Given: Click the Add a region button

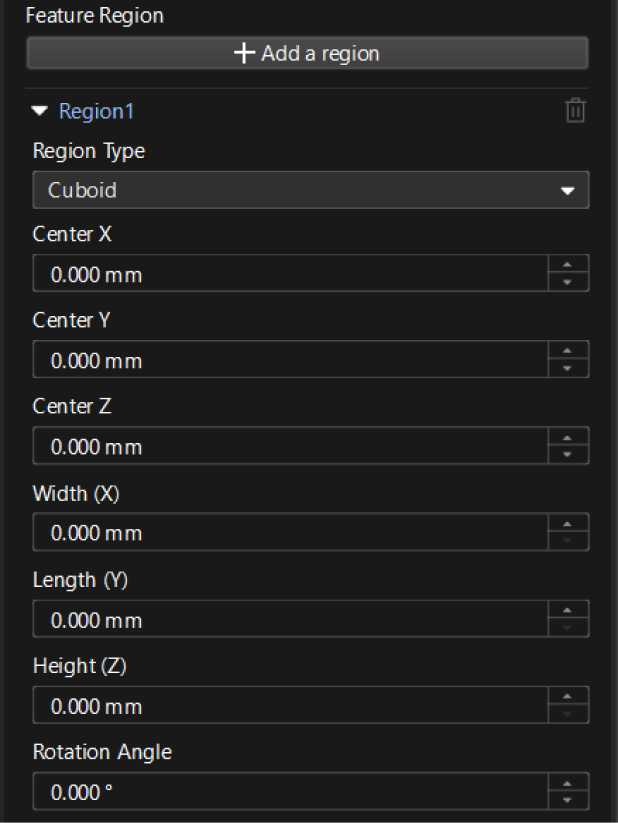Looking at the screenshot, I should [x=307, y=53].
